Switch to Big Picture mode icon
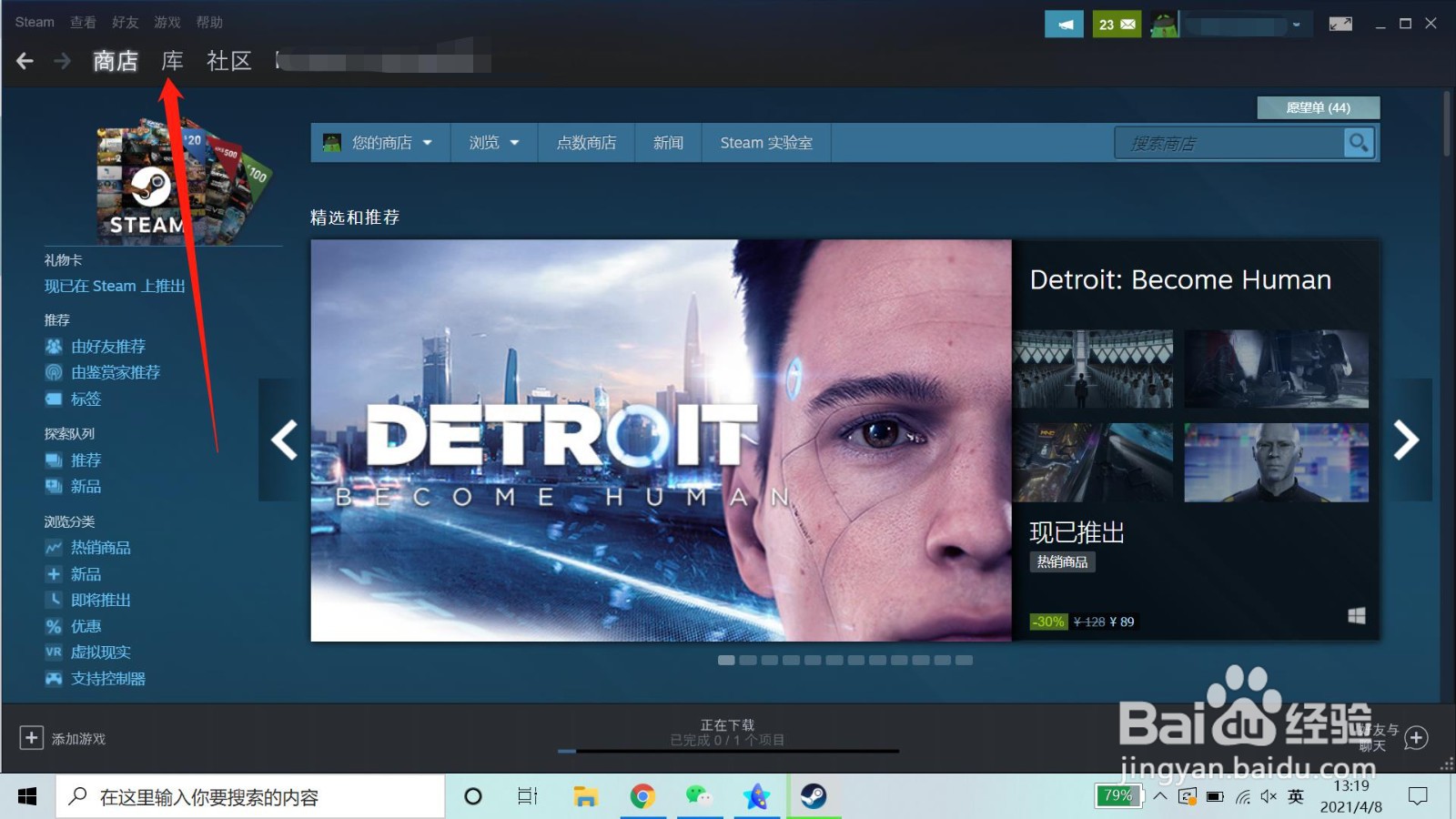 click(x=1340, y=25)
